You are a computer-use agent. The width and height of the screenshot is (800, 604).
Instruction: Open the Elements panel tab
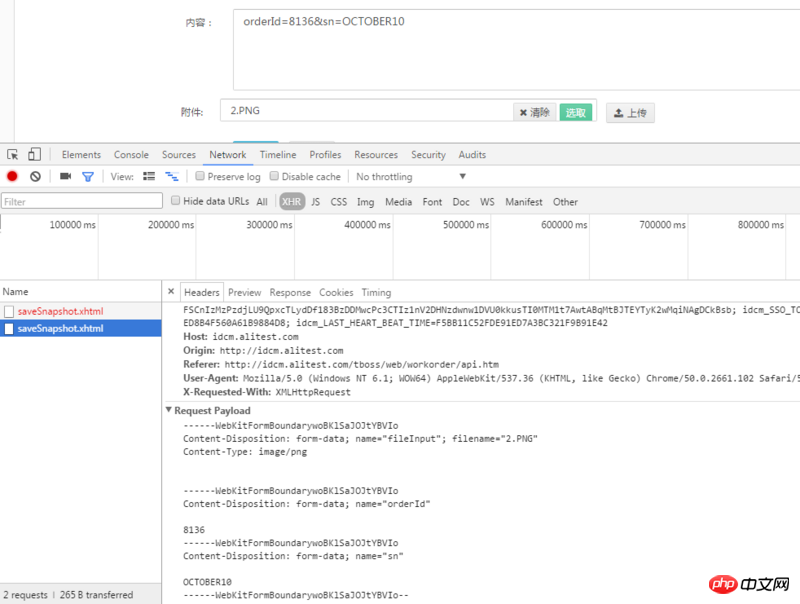(x=81, y=155)
